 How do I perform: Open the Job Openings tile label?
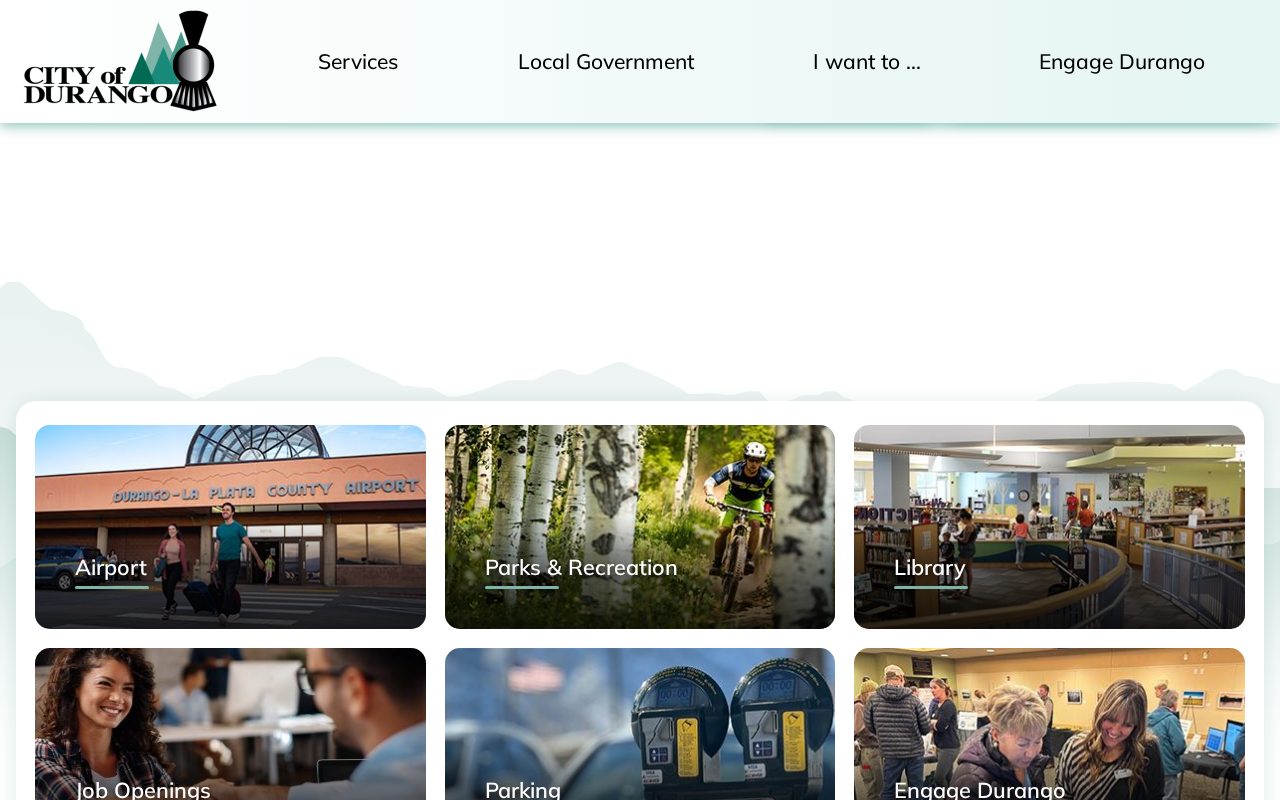coord(143,789)
